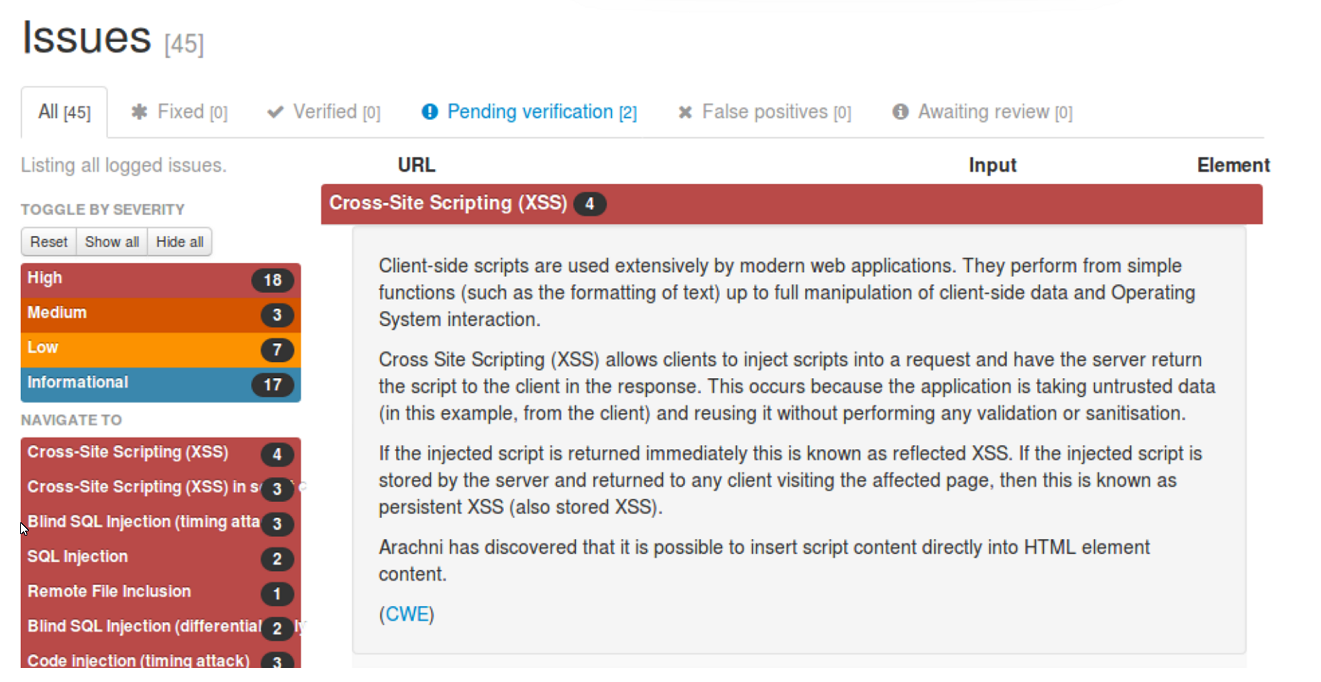Click the checkmark icon on Verified tab

pos(275,112)
